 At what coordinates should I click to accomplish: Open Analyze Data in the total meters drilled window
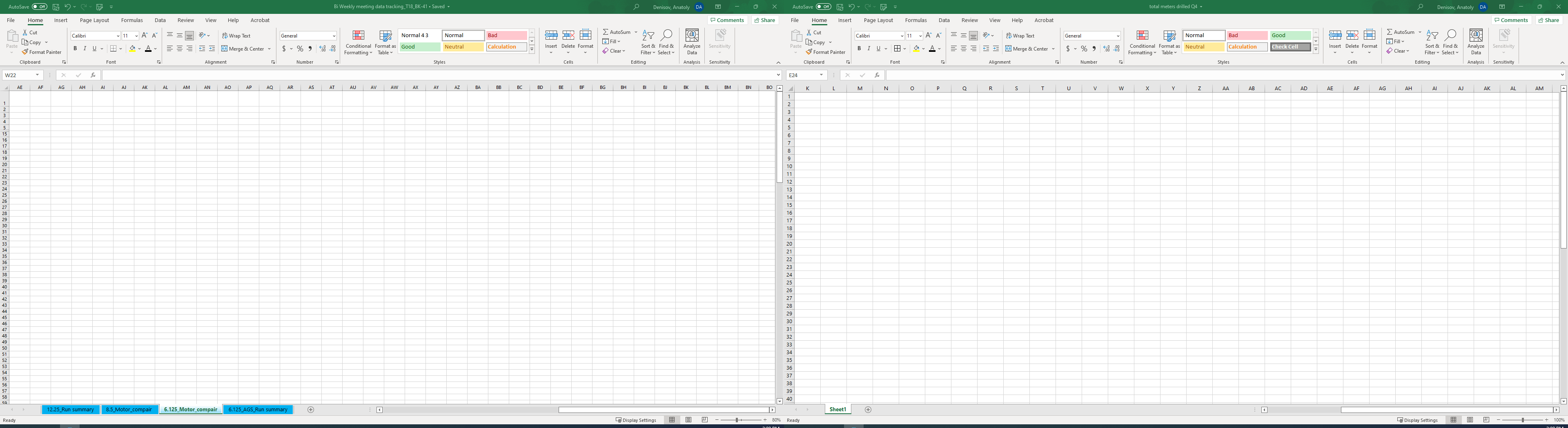(x=1476, y=42)
